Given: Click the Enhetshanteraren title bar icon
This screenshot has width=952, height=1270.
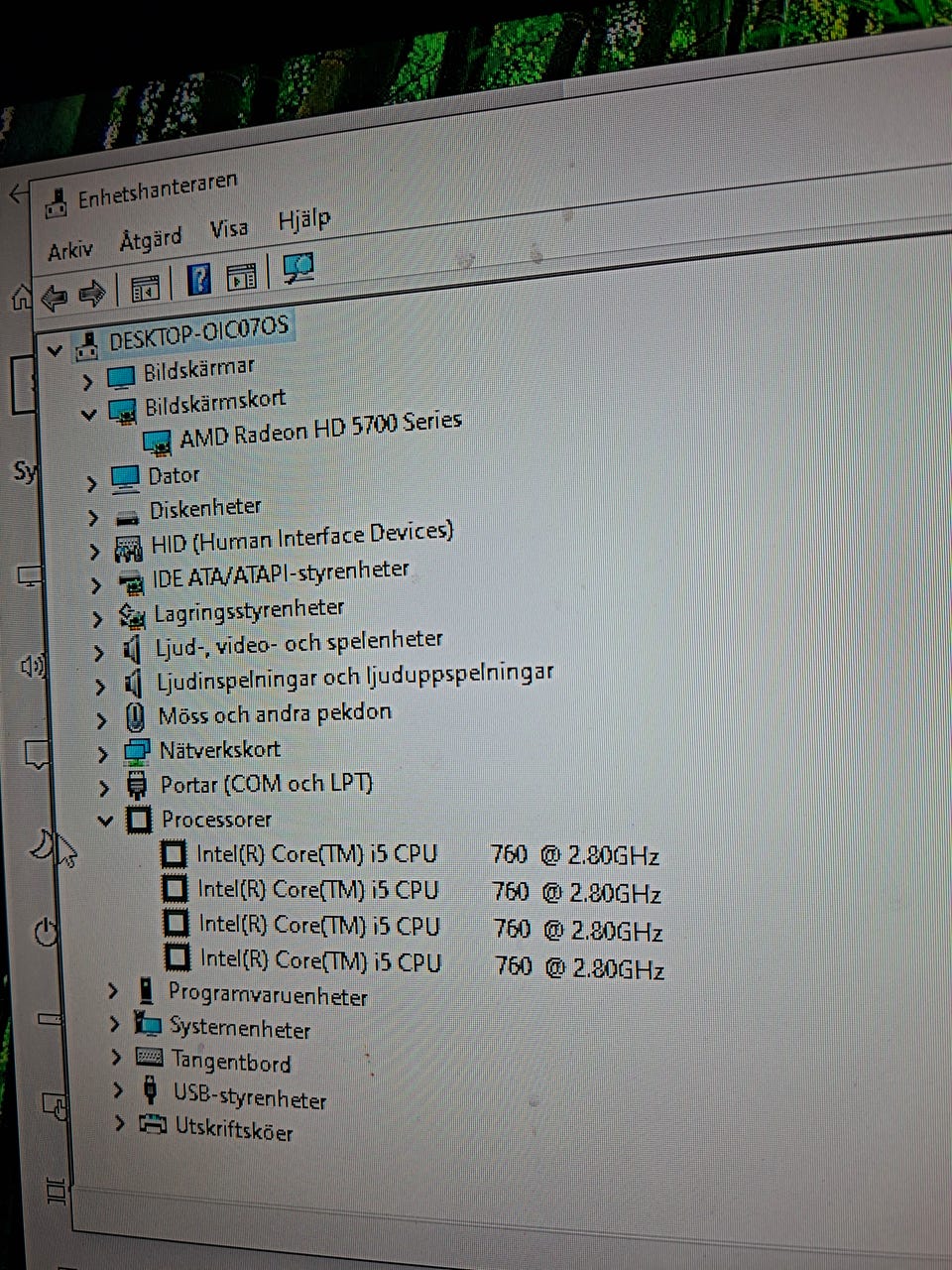Looking at the screenshot, I should [58, 204].
